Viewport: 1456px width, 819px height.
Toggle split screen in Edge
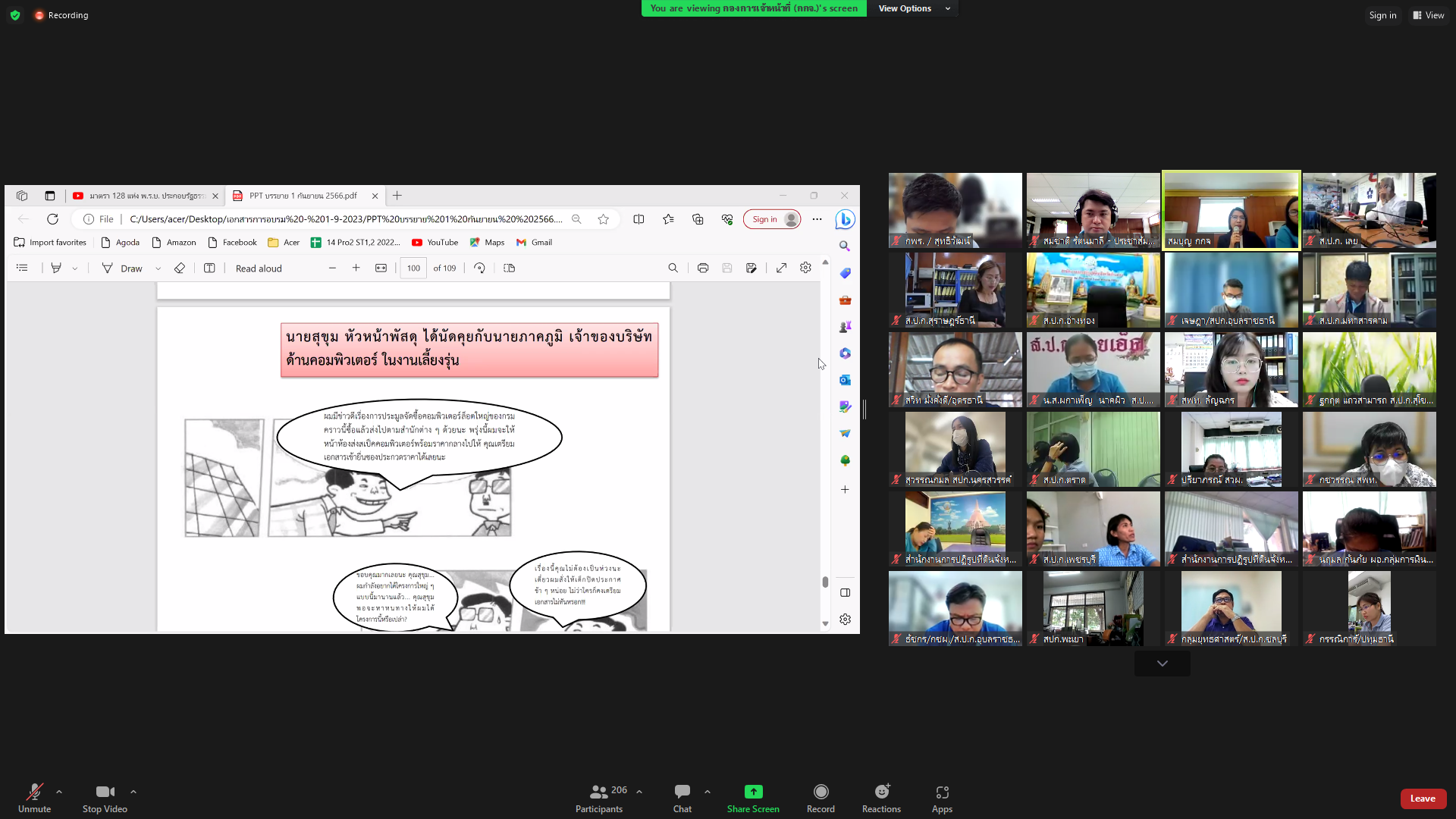coord(639,219)
